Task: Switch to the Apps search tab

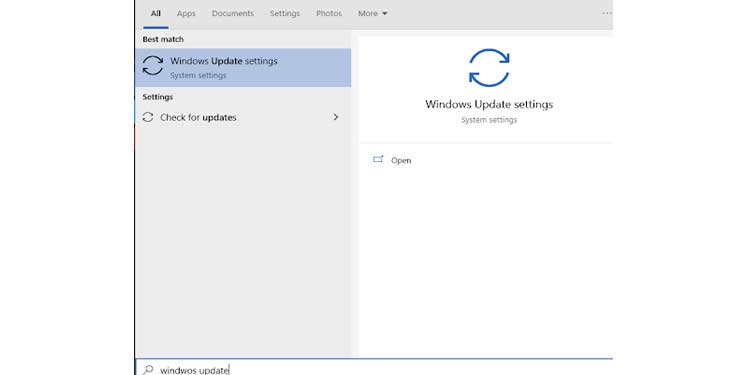Action: coord(186,13)
